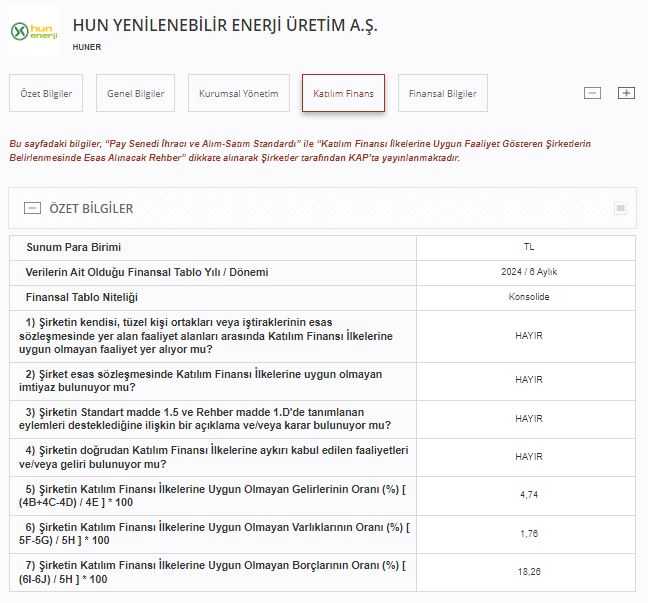
Task: Open the Özet Bilgiler tab
Action: click(46, 93)
